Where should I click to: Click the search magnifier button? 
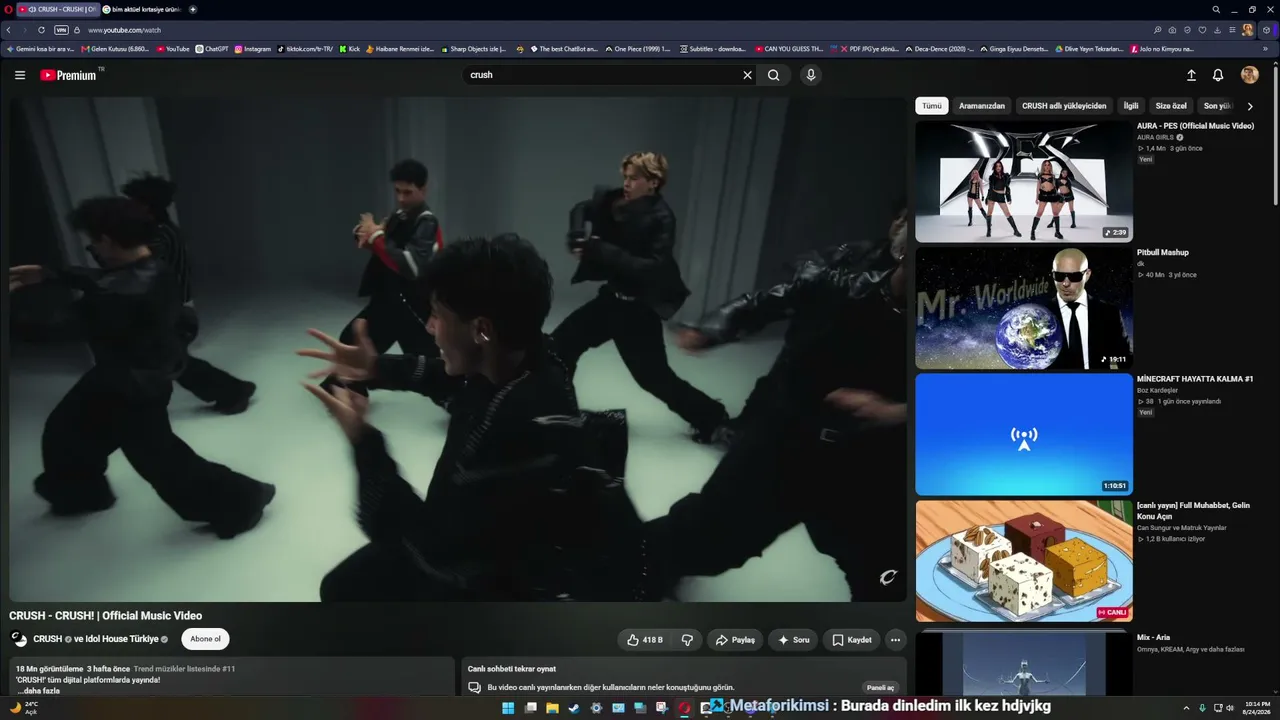click(x=774, y=75)
